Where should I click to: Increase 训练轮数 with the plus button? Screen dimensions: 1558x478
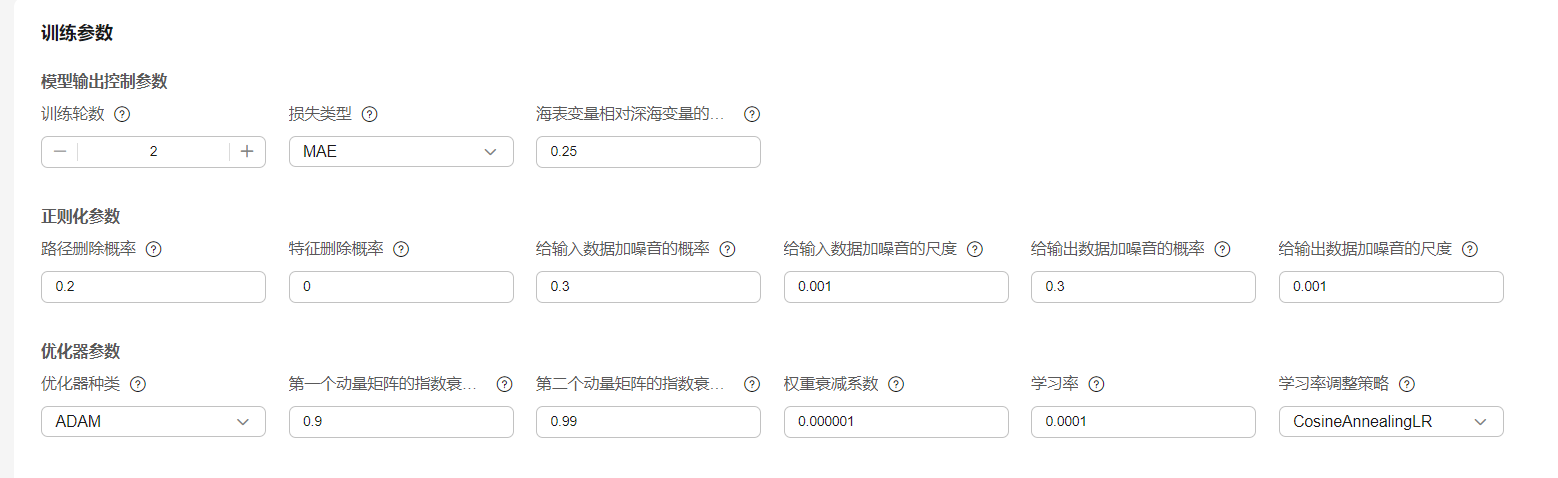coord(247,152)
